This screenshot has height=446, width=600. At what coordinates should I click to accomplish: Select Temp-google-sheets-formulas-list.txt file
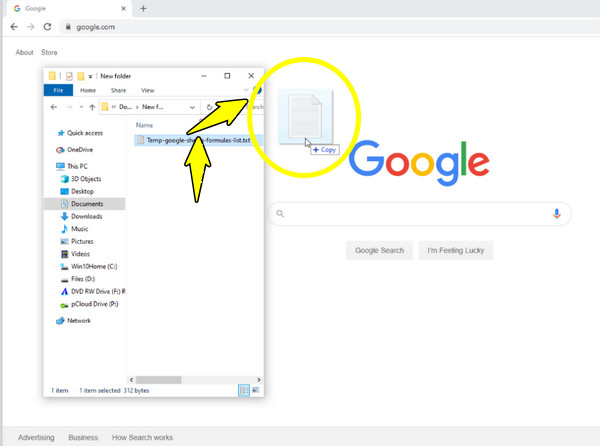pos(198,140)
